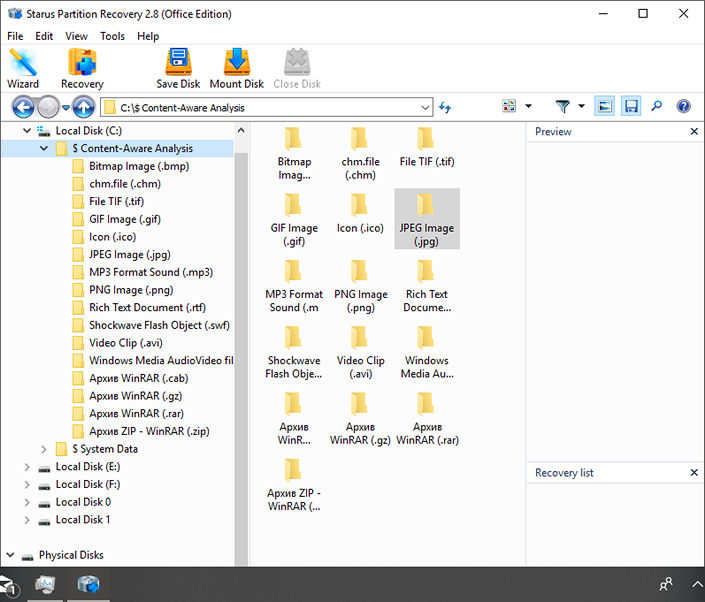The image size is (705, 602).
Task: Toggle the Recovery list panel button
Action: point(631,106)
